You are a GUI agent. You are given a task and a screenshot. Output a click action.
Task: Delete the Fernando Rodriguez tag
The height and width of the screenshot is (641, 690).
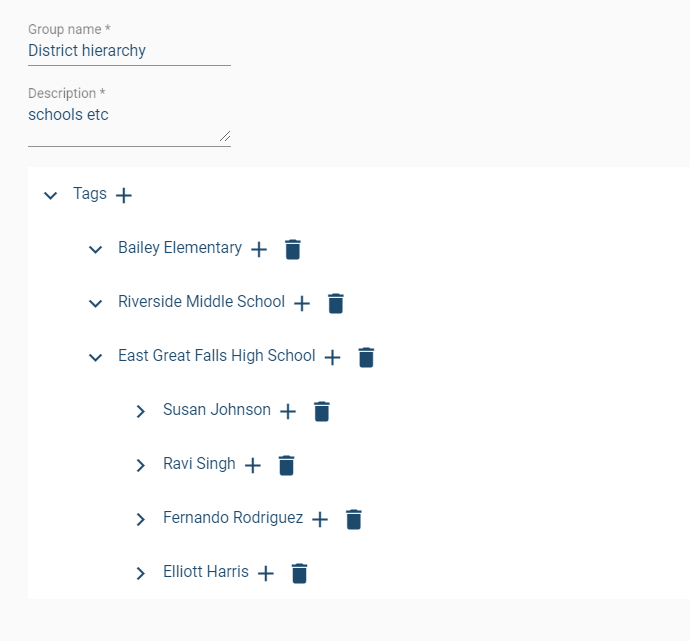(353, 520)
